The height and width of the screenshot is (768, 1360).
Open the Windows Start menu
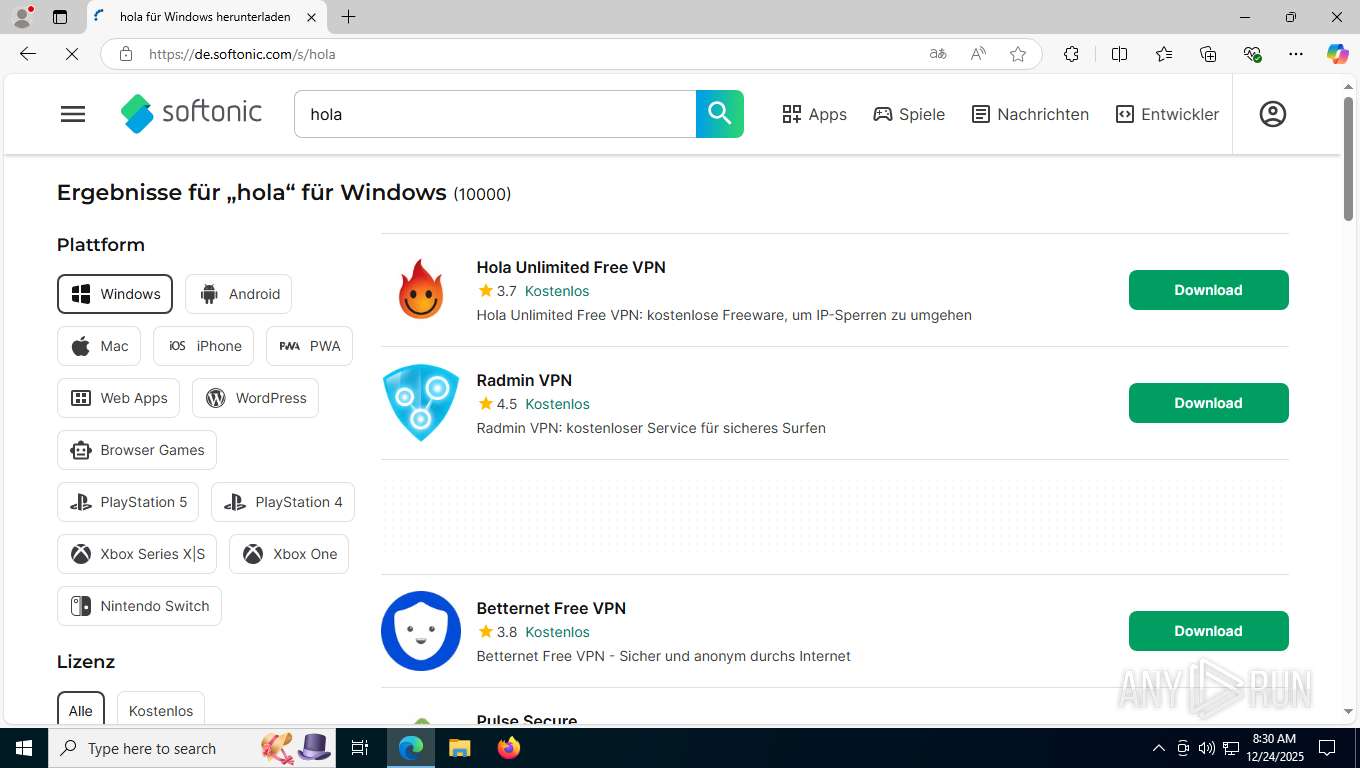[x=24, y=748]
